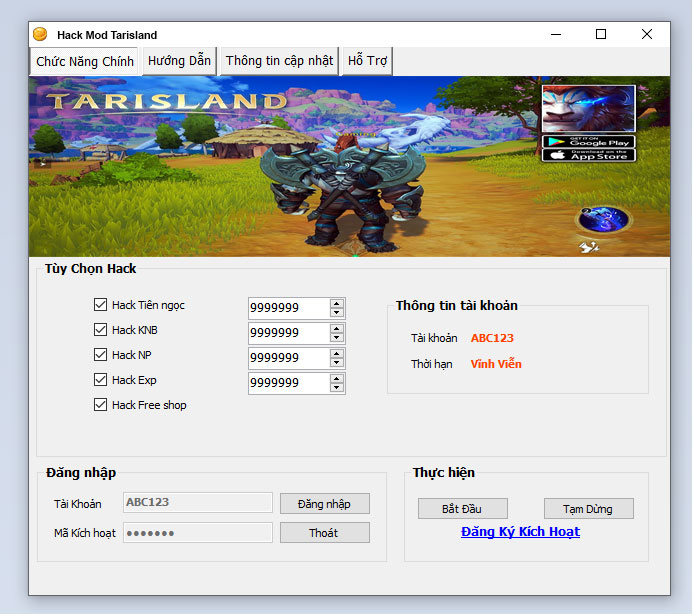Switch to the Hướng Dẫn tab

(x=179, y=61)
